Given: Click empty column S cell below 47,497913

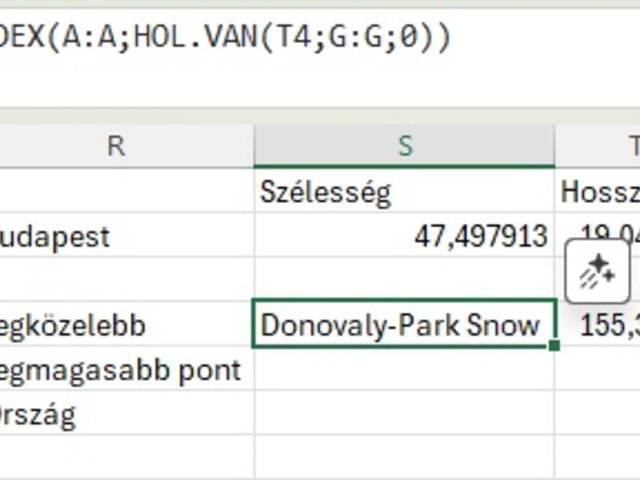Looking at the screenshot, I should 404,279.
